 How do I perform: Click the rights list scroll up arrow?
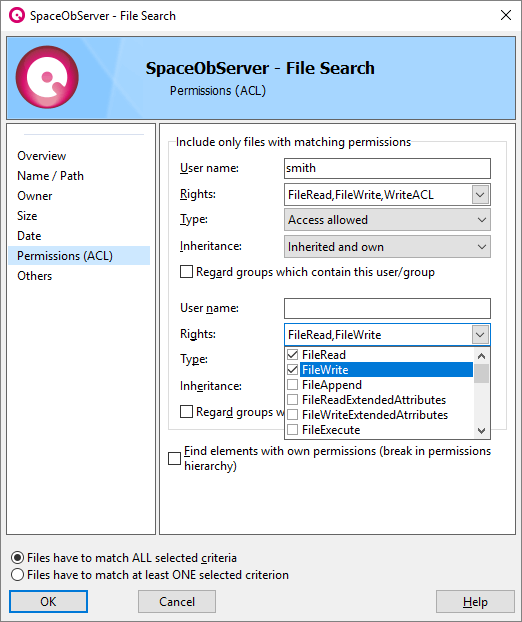pos(482,356)
